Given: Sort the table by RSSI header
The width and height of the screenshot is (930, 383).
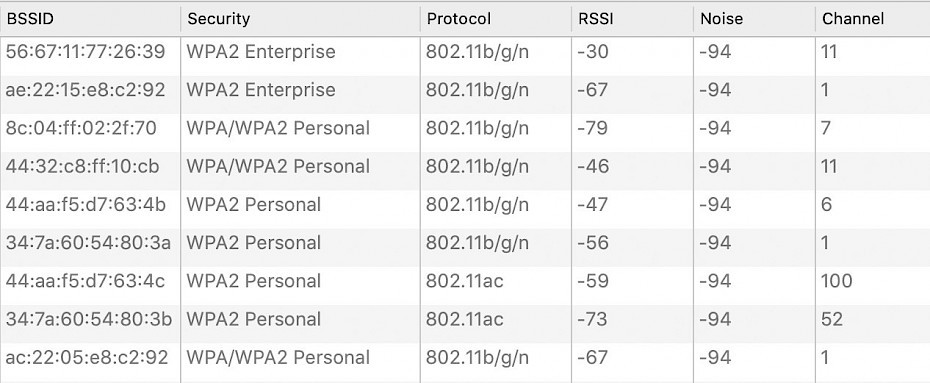Looking at the screenshot, I should click(632, 19).
